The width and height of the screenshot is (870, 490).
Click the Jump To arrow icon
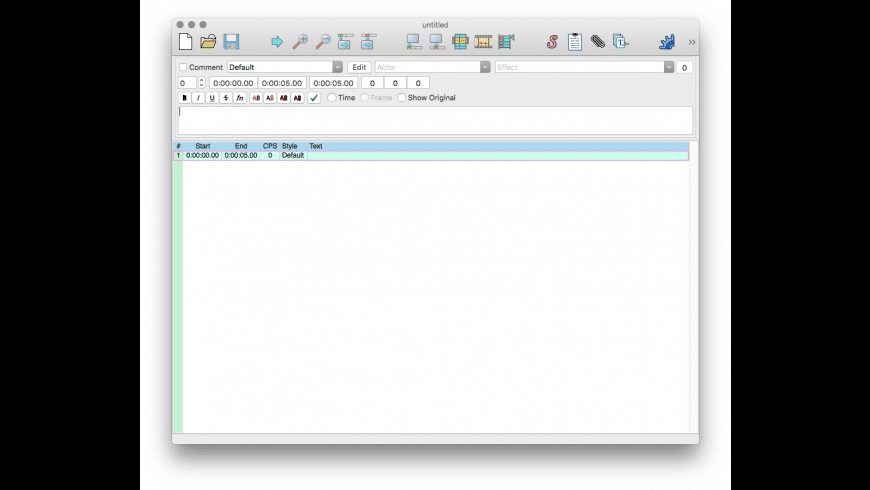tap(277, 42)
